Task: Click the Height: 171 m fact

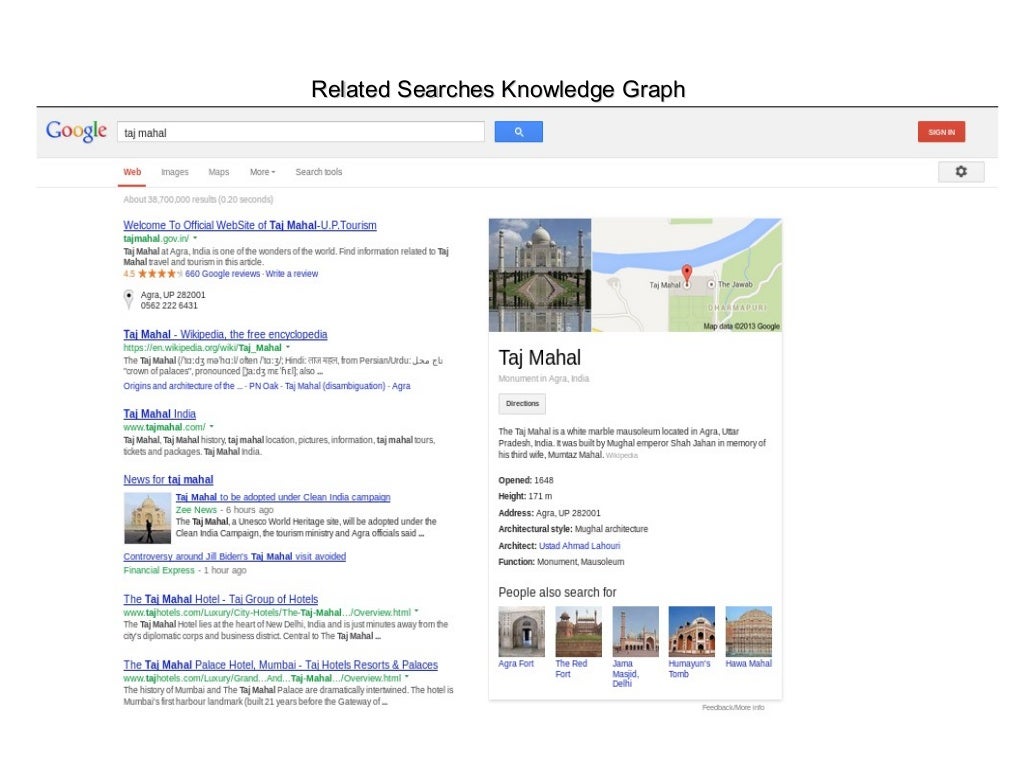Action: tap(525, 496)
